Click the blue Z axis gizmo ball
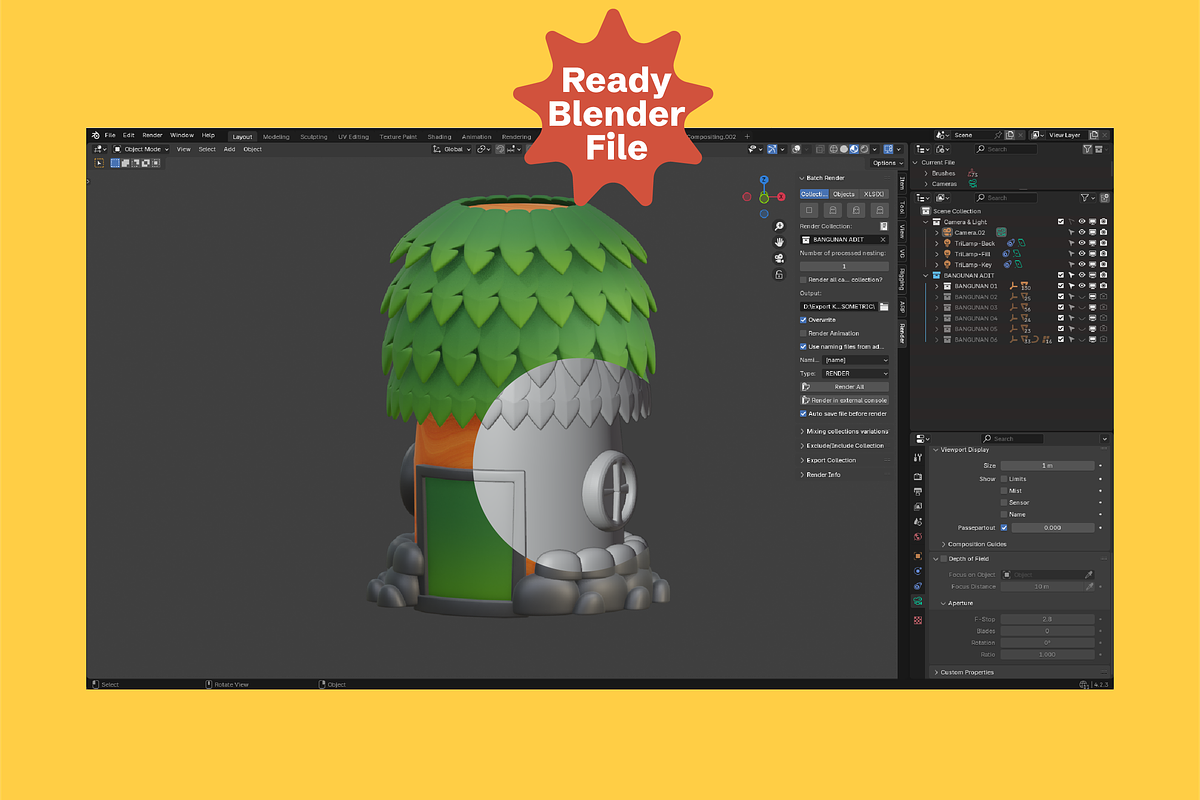The width and height of the screenshot is (1200, 800). click(764, 181)
